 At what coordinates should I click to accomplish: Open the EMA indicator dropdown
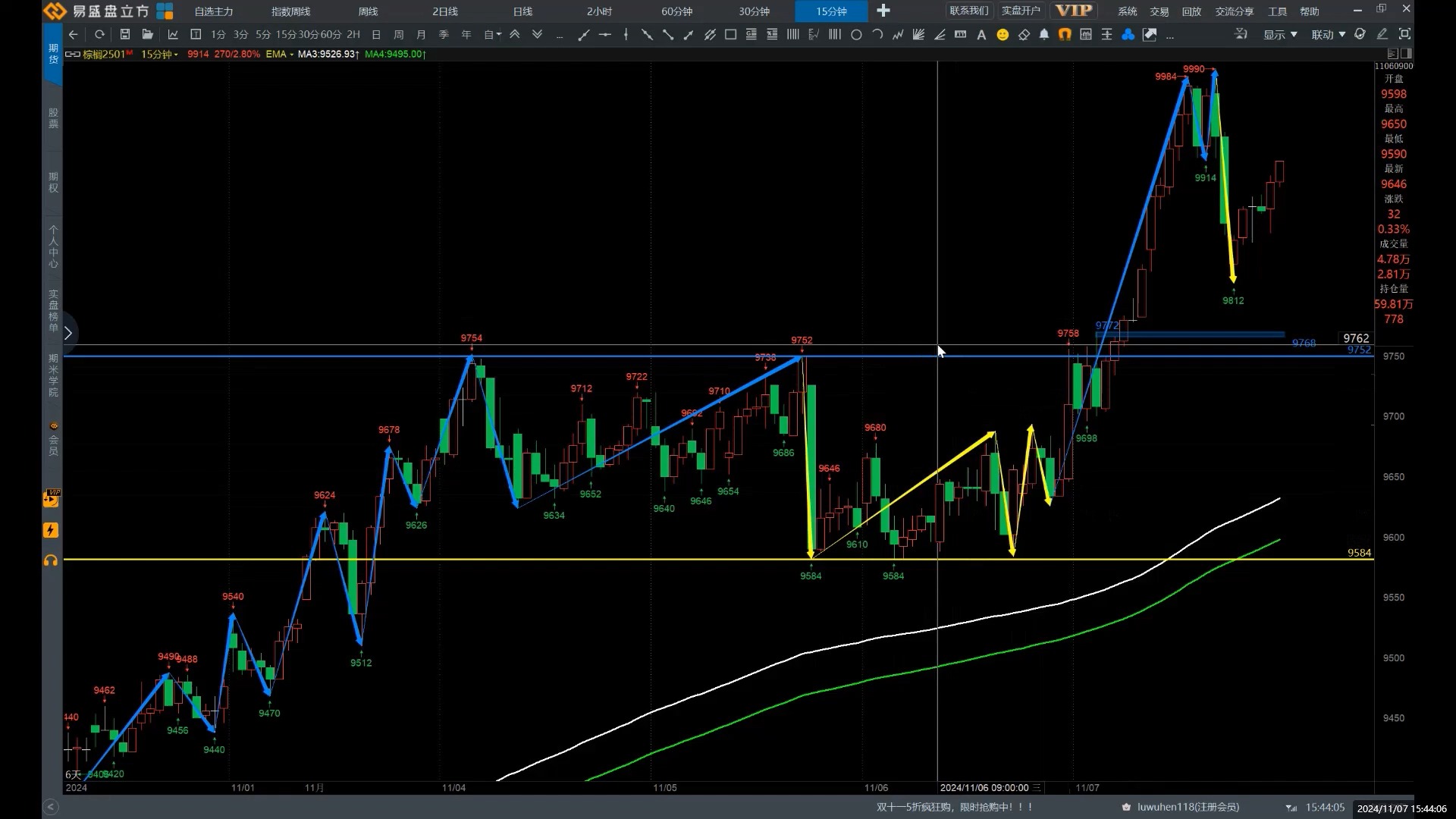(280, 55)
